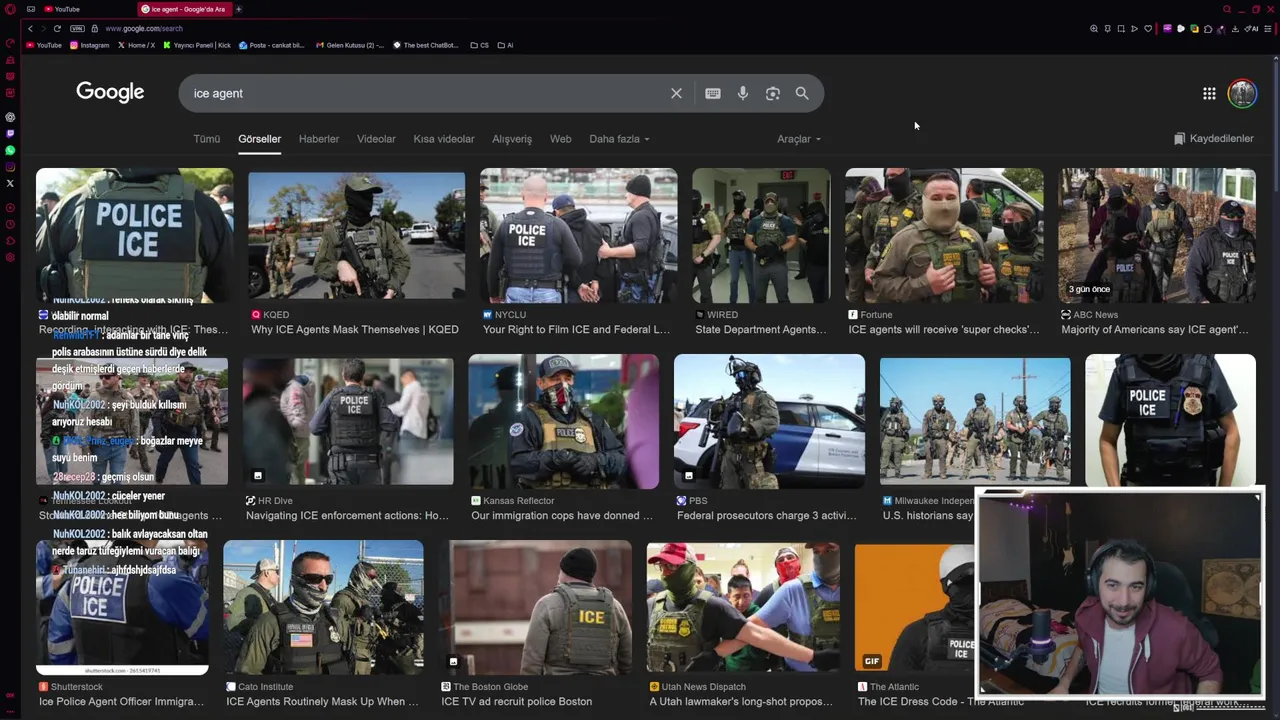This screenshot has width=1280, height=720.
Task: Switch to the Alışveriş tab
Action: pos(512,139)
